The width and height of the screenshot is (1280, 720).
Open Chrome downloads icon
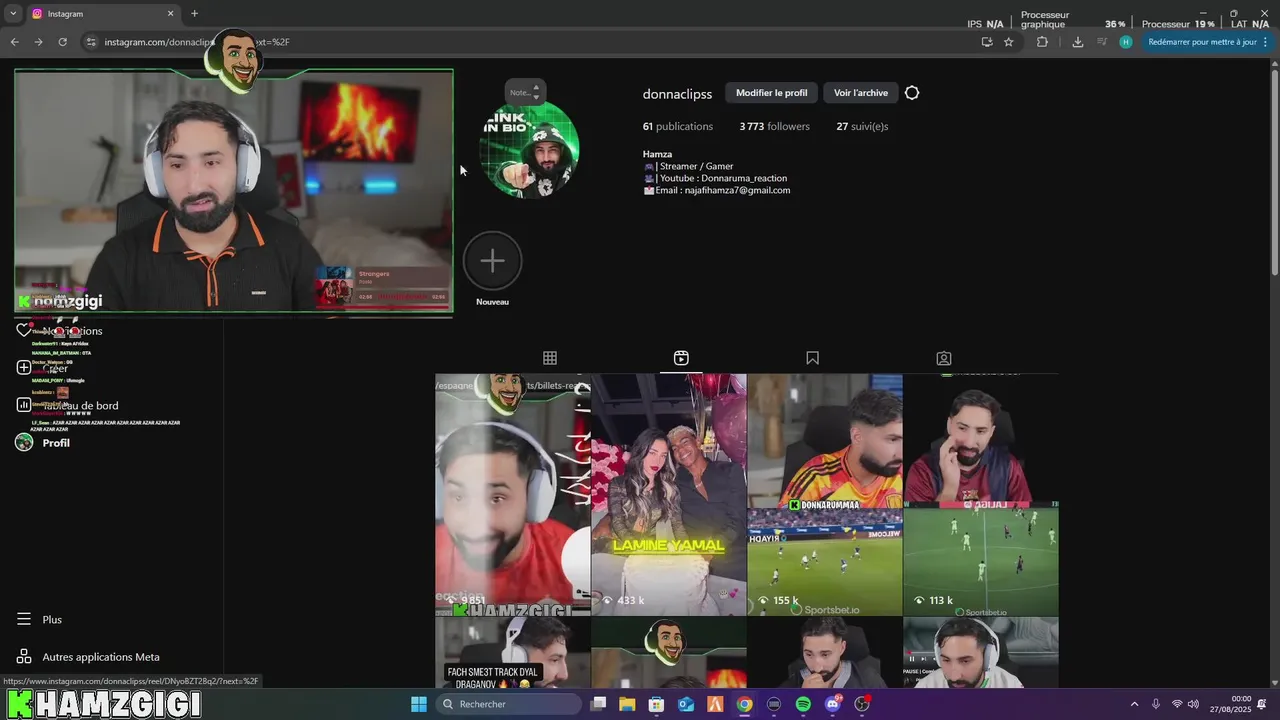[1077, 42]
